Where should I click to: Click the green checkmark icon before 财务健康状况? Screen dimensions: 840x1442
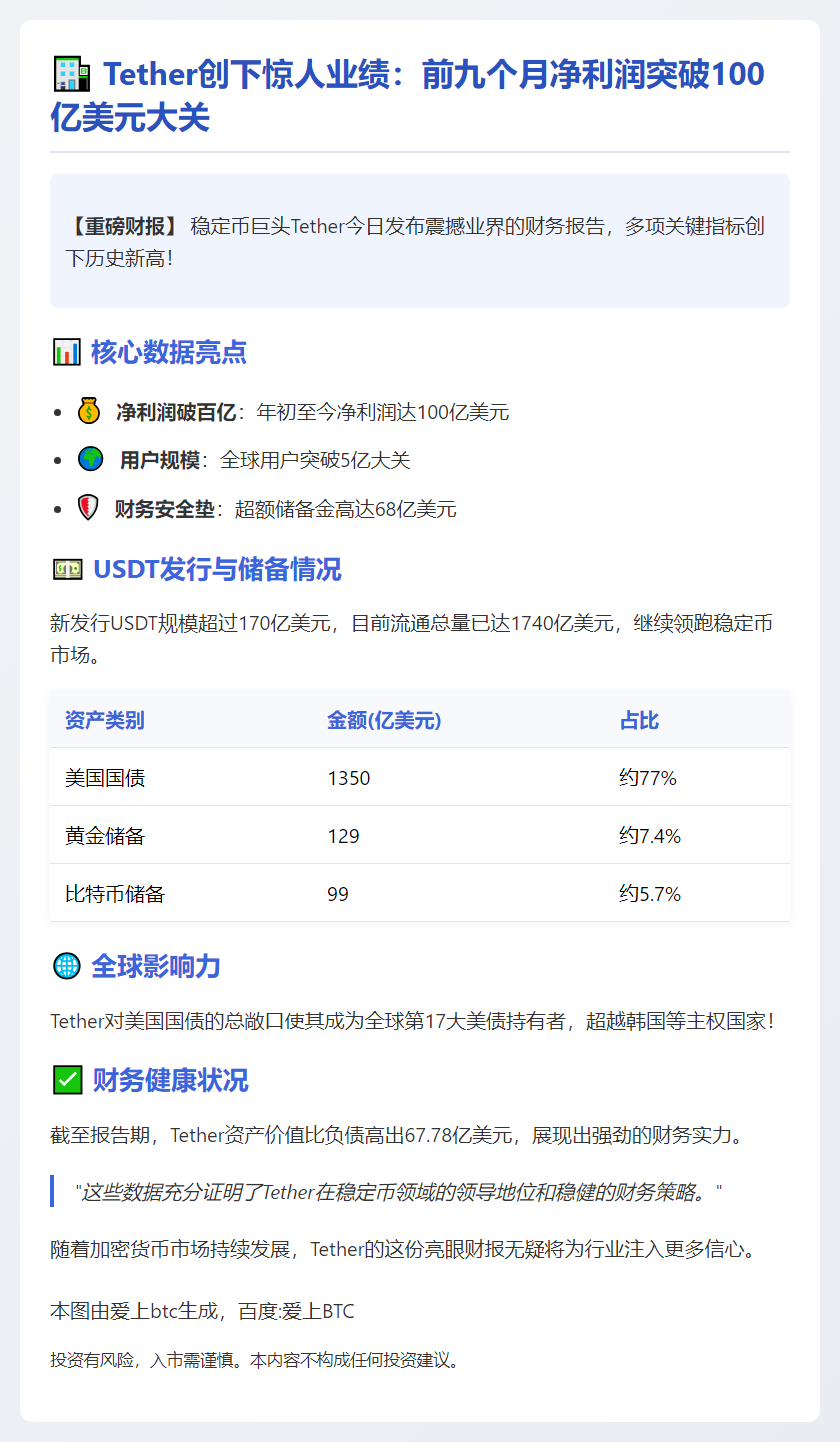coord(64,1081)
